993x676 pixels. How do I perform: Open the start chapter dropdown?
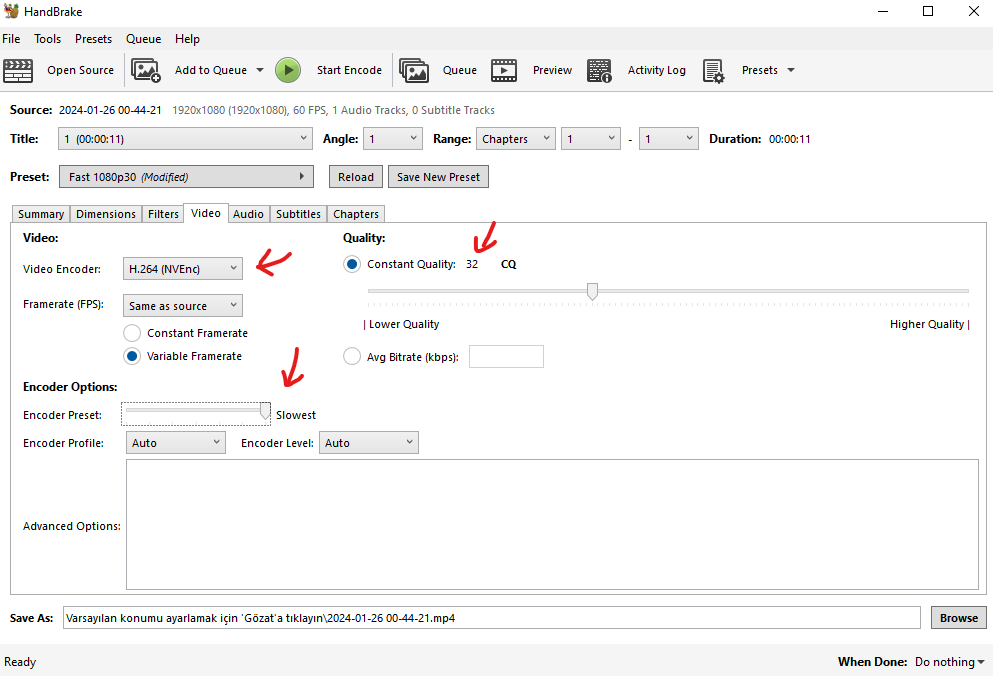point(591,139)
